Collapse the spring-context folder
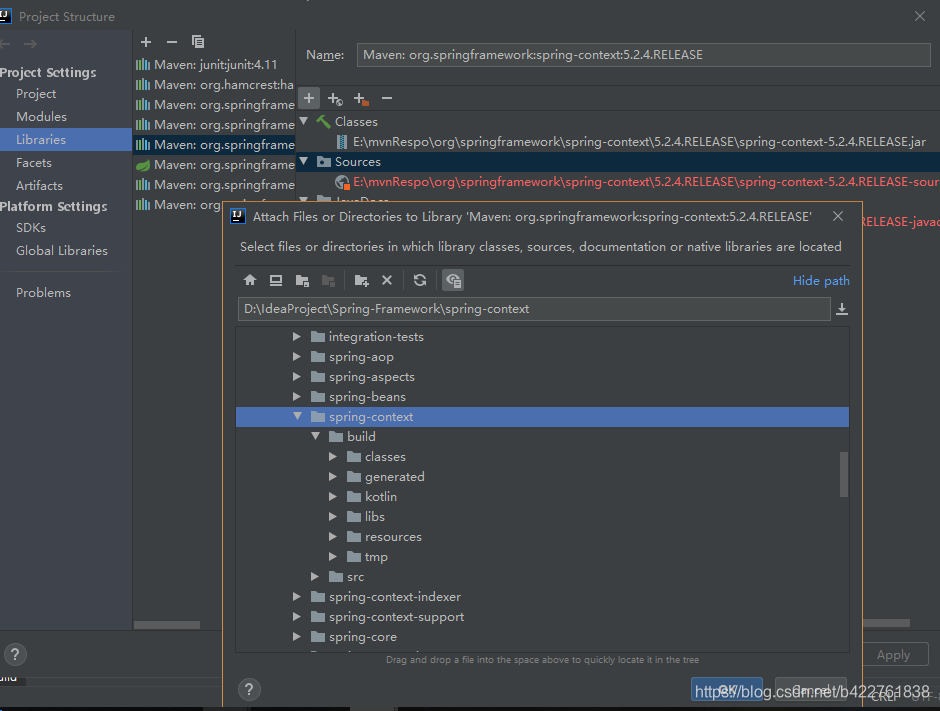Image resolution: width=940 pixels, height=711 pixels. point(297,416)
